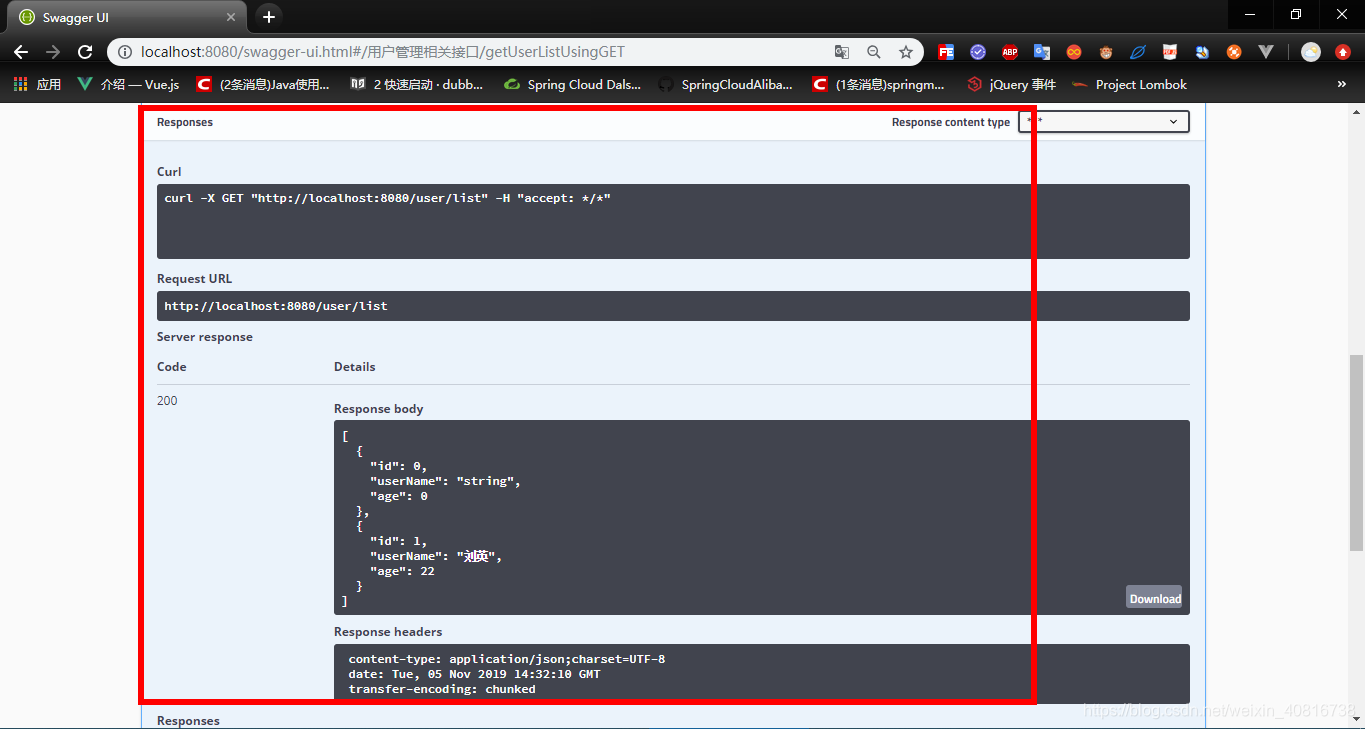
Task: Open the FE helper extension
Action: 945,52
